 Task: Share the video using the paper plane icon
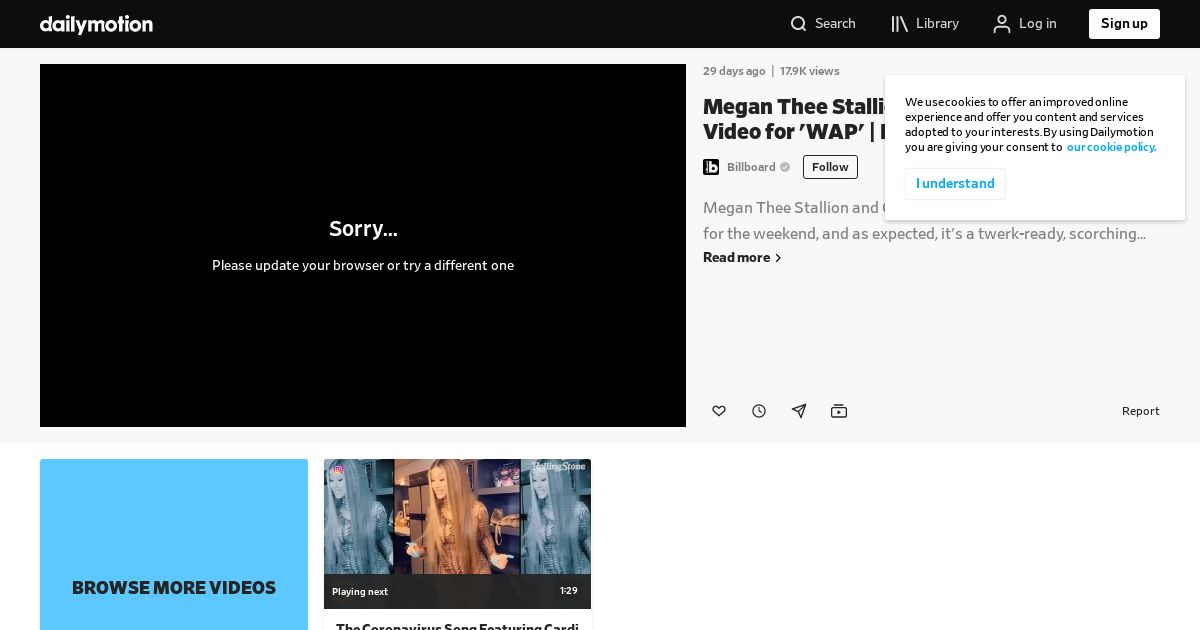pos(799,411)
